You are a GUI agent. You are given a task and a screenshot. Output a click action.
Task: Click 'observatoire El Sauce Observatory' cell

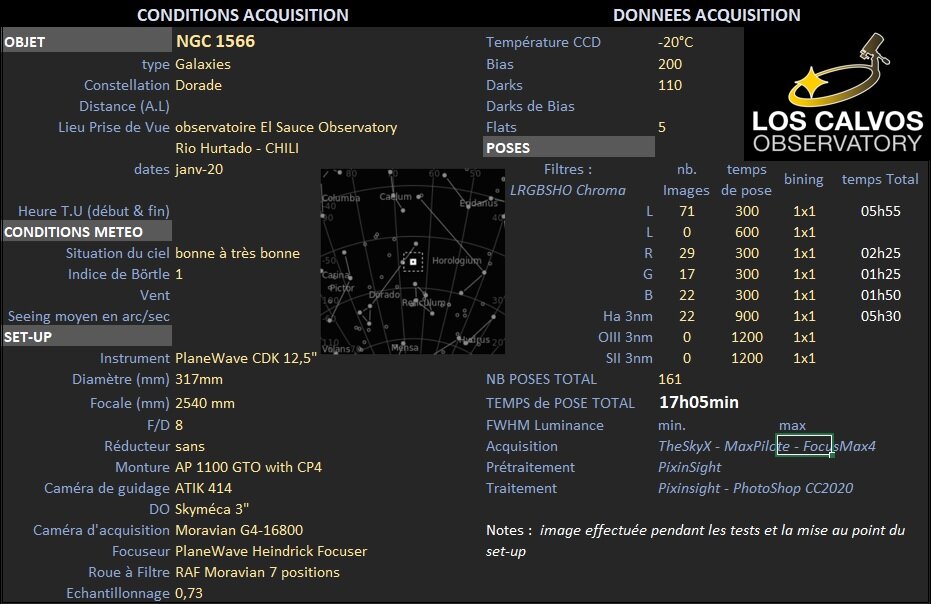[286, 127]
